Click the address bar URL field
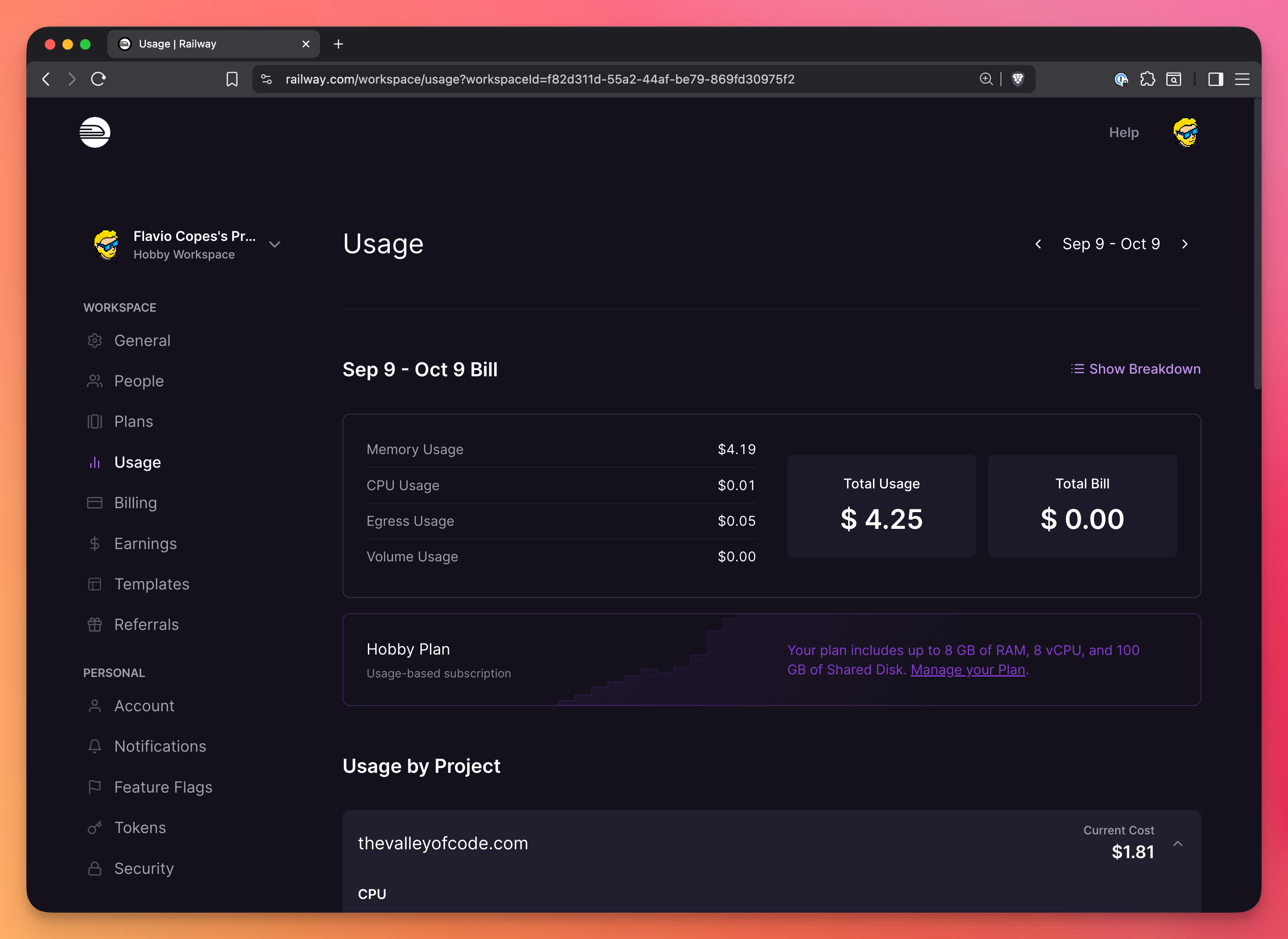Screen dimensions: 1288x939 540,79
